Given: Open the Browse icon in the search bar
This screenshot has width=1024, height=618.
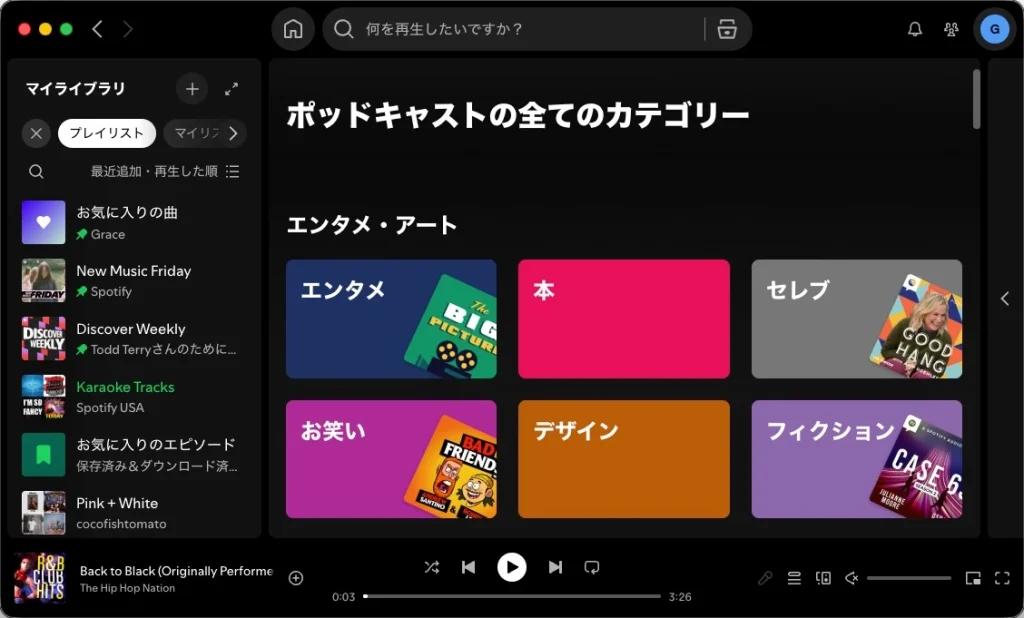Looking at the screenshot, I should 727,29.
